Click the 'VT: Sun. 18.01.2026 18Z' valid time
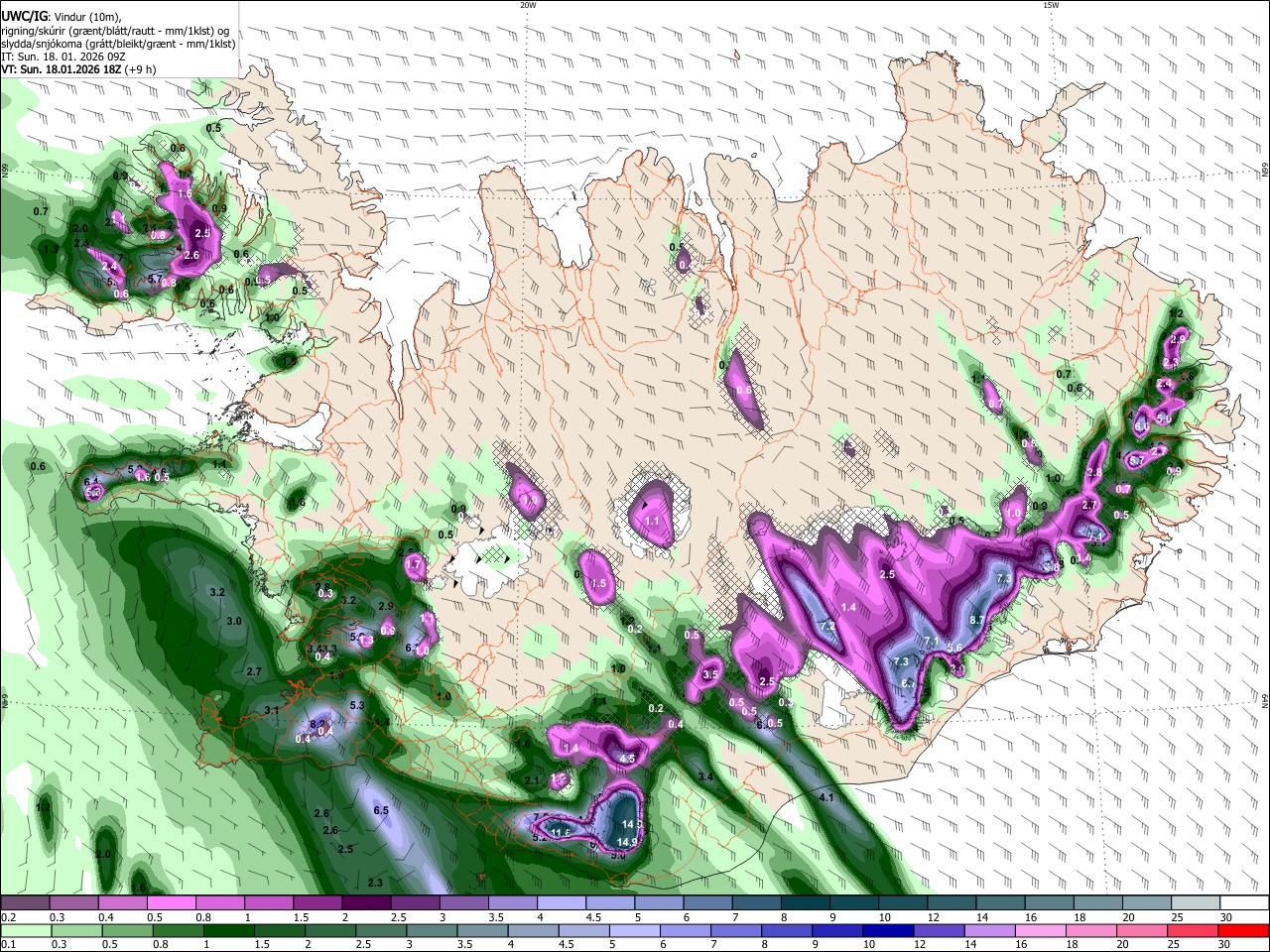 click(x=61, y=70)
